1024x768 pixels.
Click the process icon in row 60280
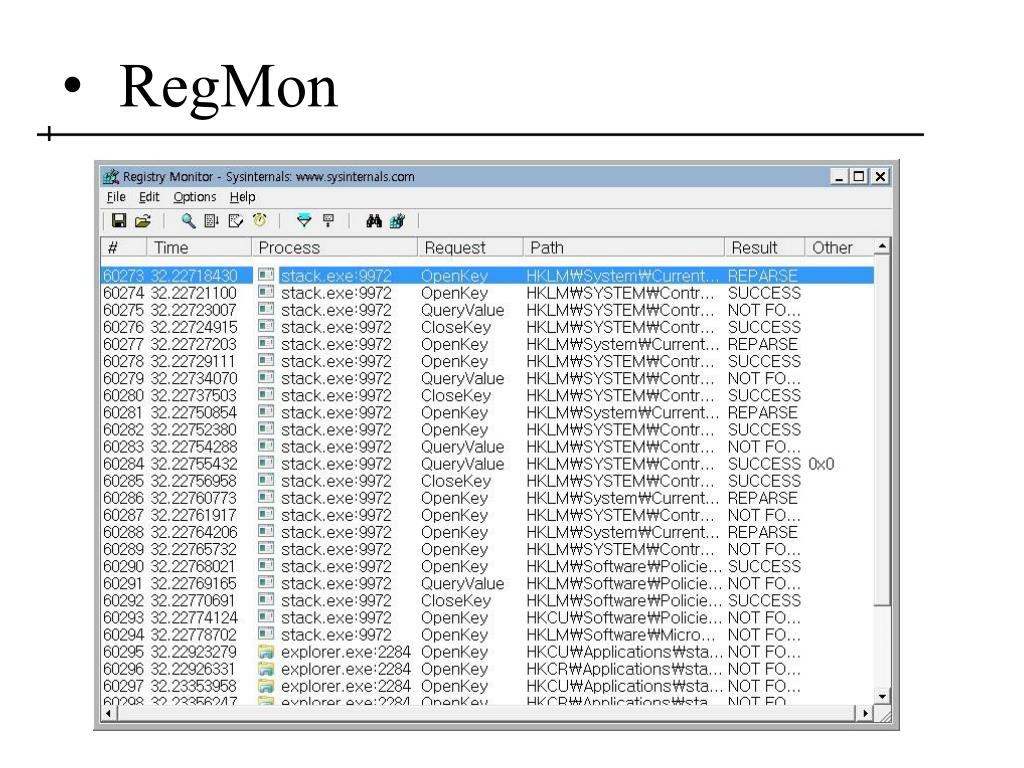click(266, 394)
